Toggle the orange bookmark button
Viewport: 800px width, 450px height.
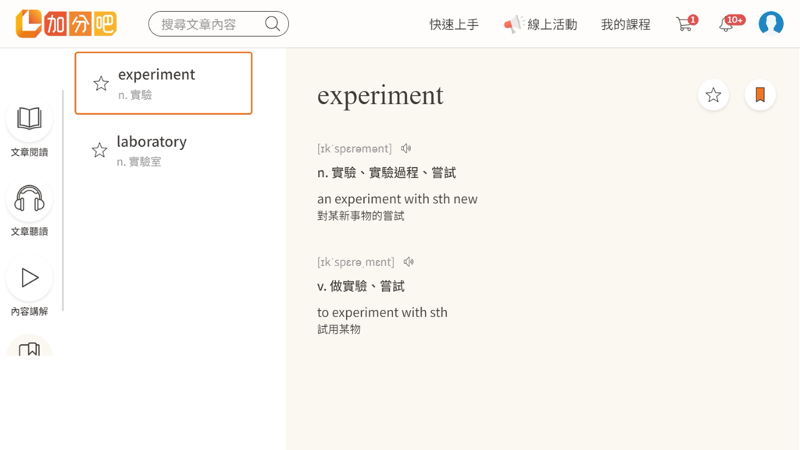[x=760, y=95]
